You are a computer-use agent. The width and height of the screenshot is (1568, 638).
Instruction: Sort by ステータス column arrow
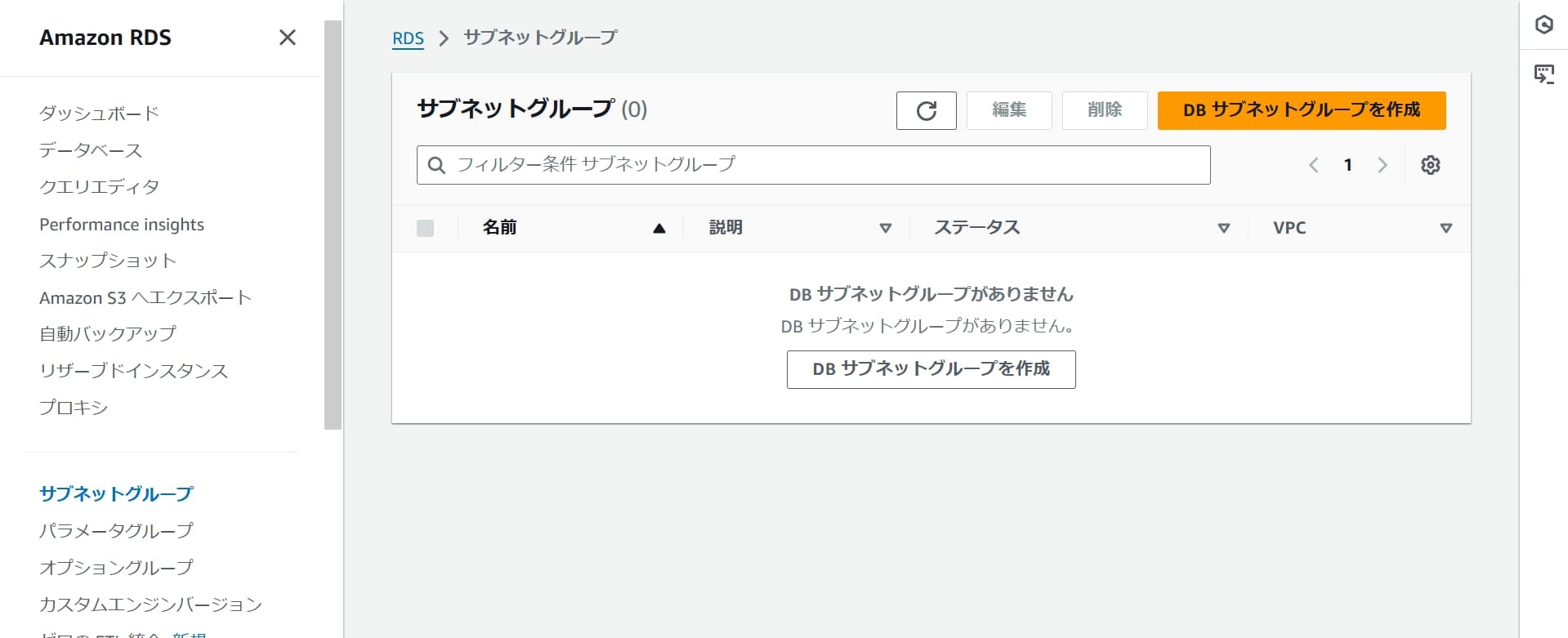tap(1223, 229)
